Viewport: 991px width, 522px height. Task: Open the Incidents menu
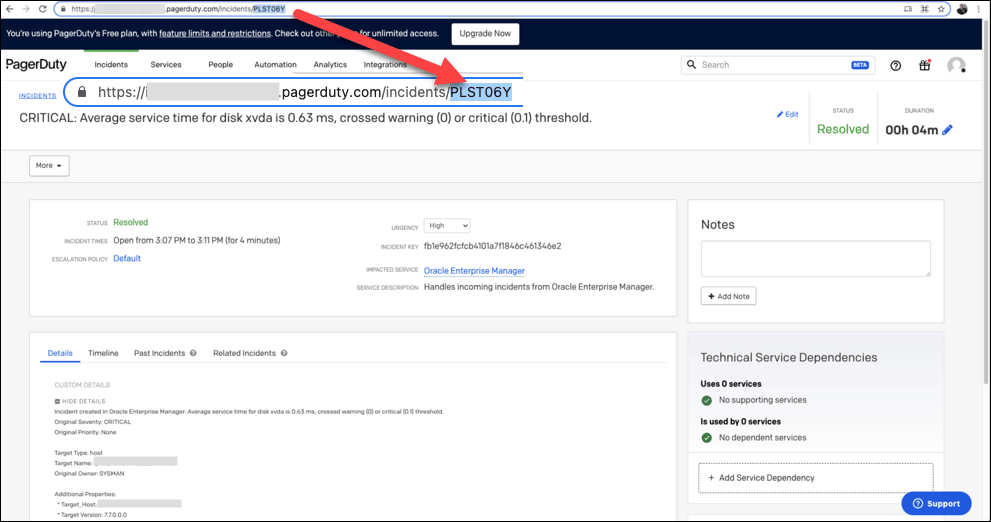[111, 64]
